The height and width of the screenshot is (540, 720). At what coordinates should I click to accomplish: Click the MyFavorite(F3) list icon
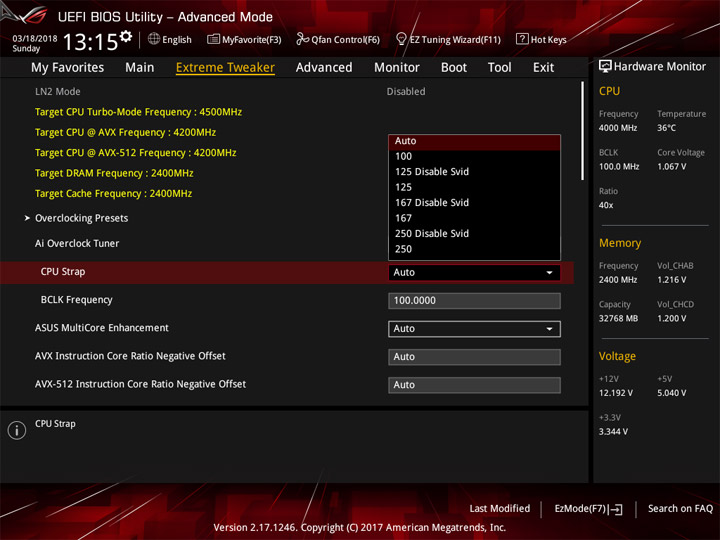(213, 39)
